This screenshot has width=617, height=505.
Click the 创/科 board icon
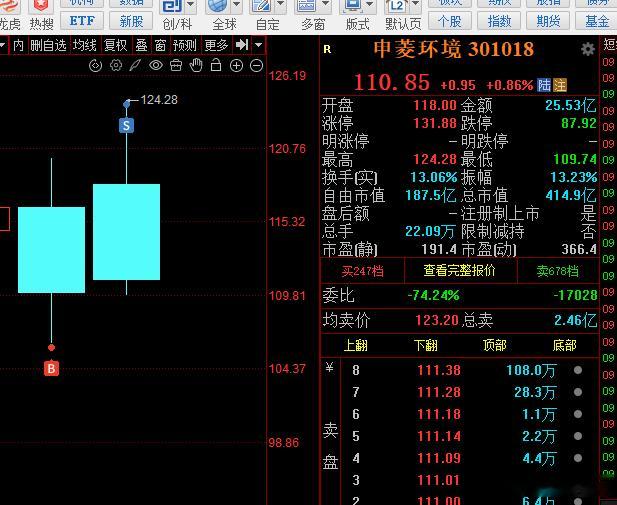(172, 6)
